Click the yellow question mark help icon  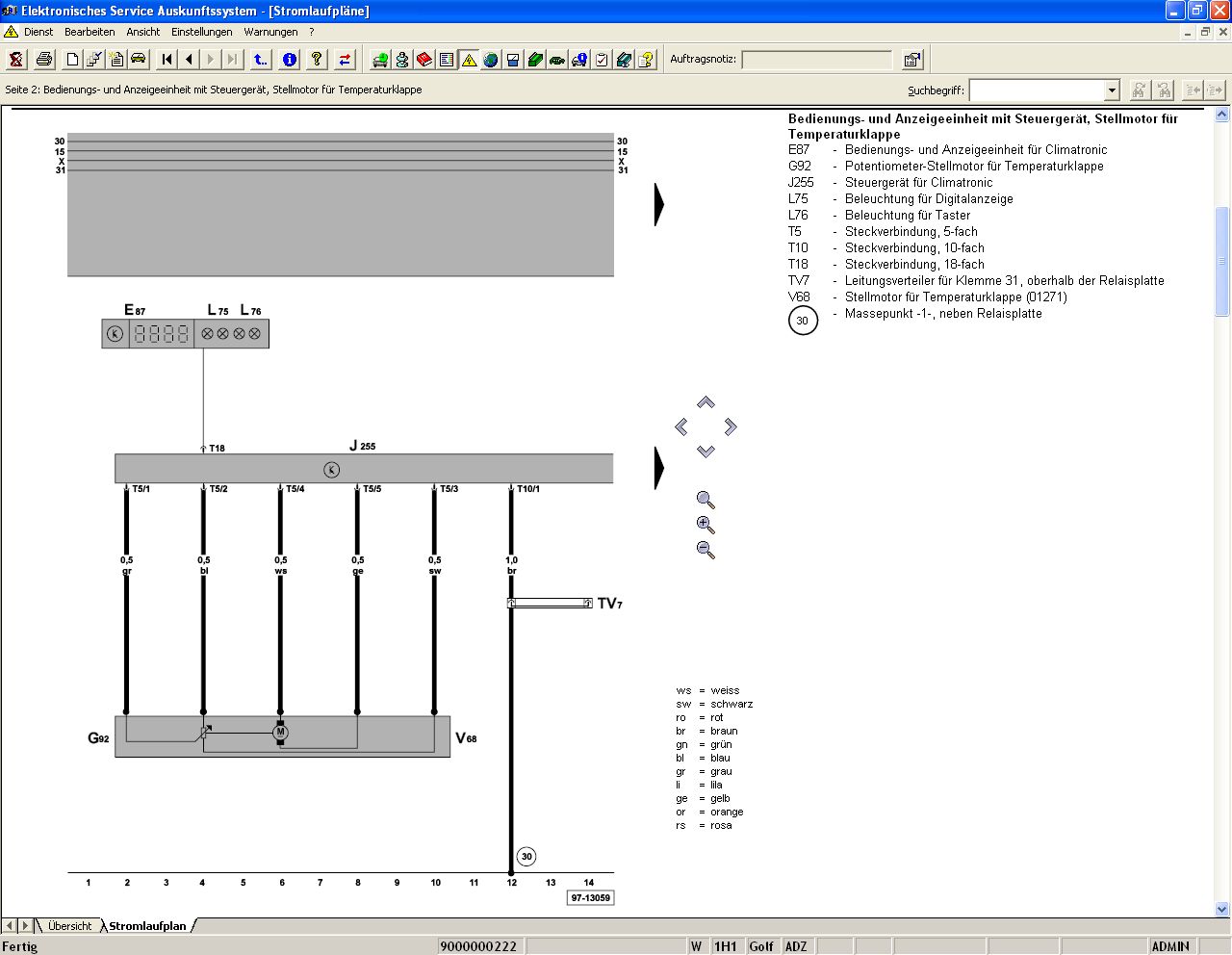click(x=316, y=60)
